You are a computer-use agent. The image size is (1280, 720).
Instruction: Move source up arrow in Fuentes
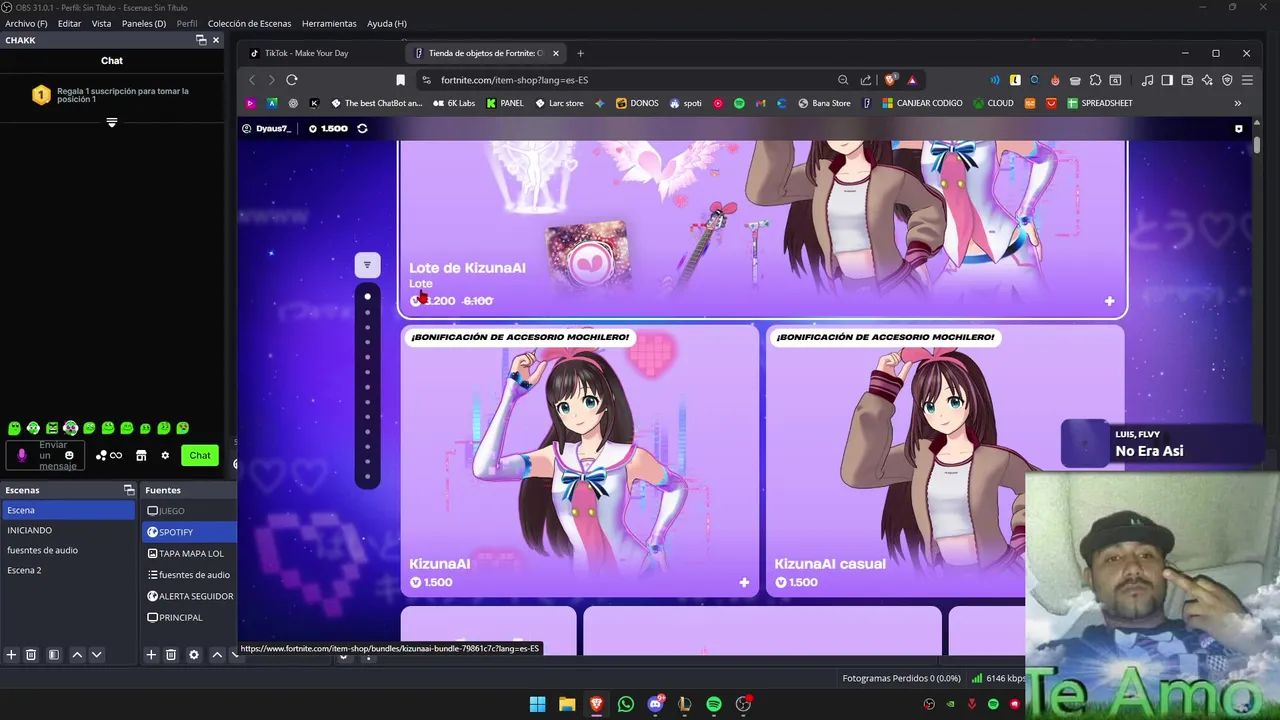coord(217,655)
